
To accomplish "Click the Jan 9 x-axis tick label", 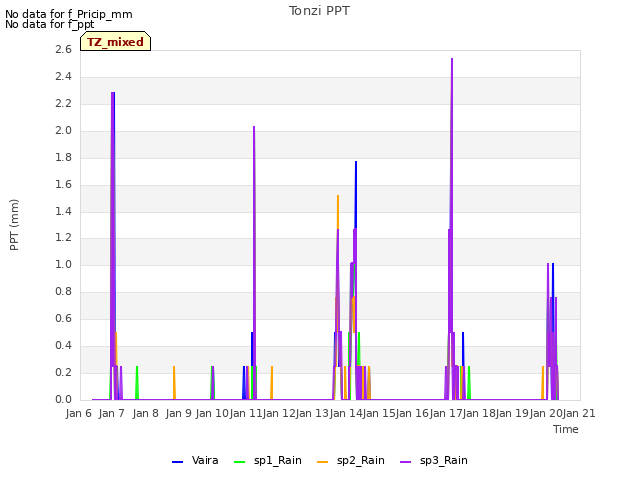I will click(178, 413).
